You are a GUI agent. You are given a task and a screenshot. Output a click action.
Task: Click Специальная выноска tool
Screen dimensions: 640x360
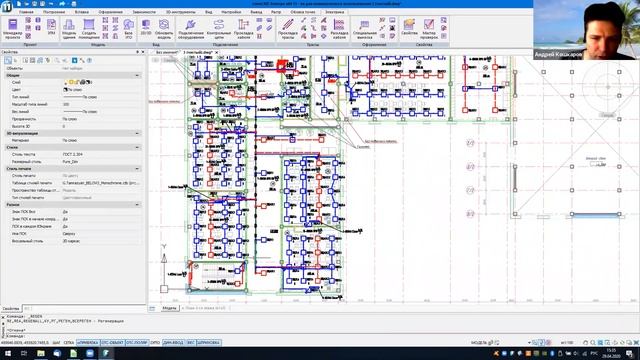coord(364,29)
